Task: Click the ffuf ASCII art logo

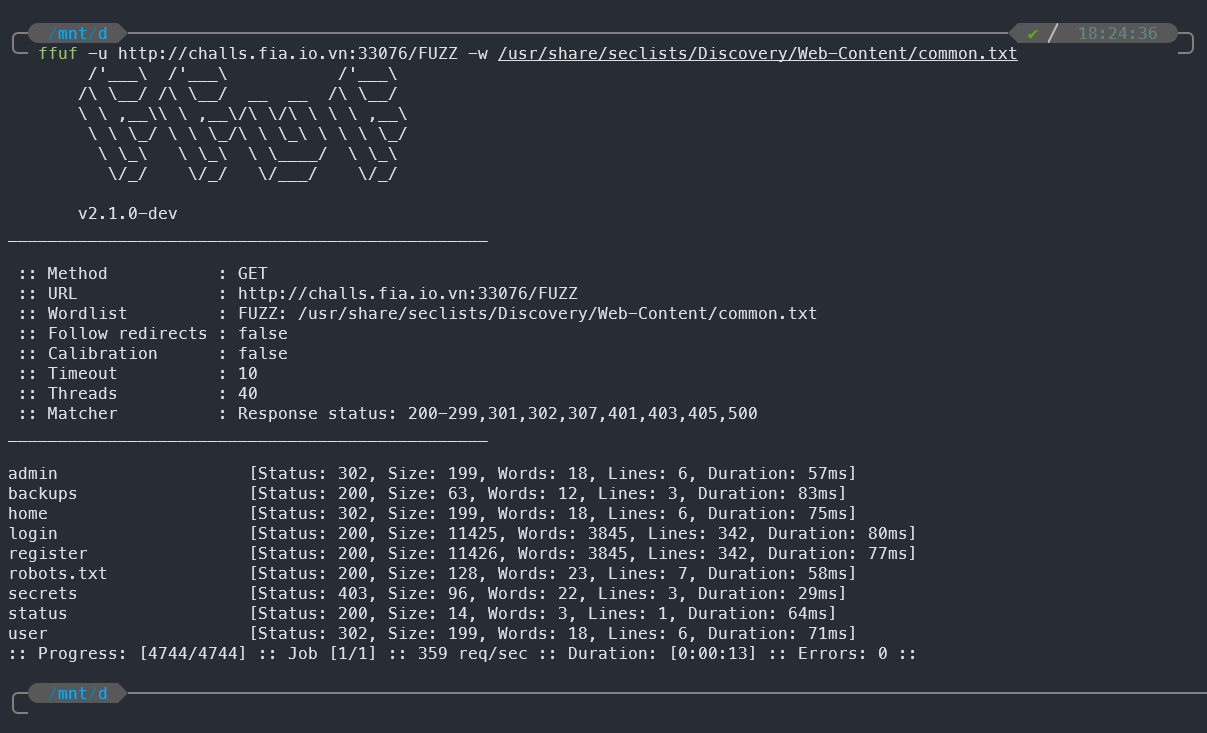Action: [243, 124]
